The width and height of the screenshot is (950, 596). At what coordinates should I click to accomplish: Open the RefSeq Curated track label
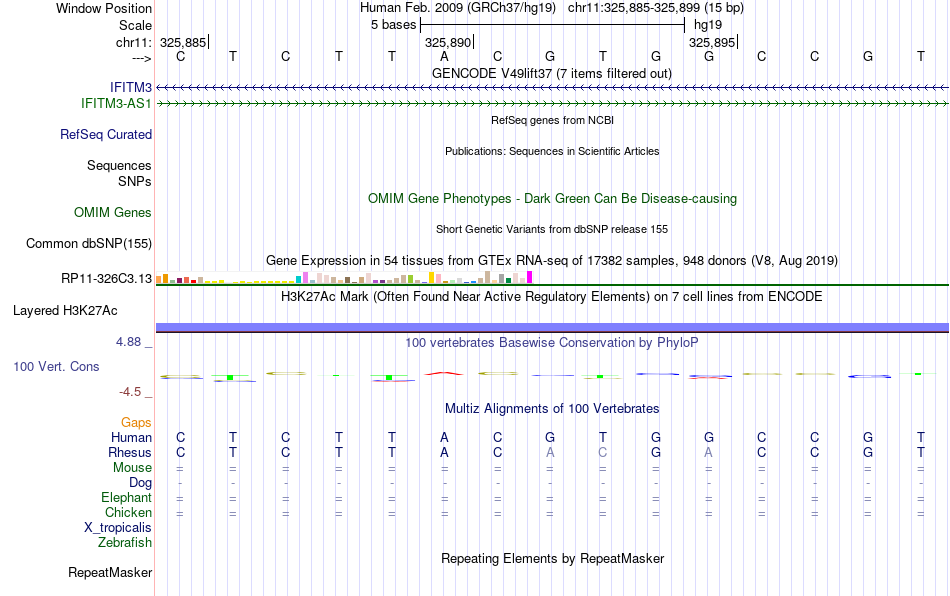coord(106,134)
